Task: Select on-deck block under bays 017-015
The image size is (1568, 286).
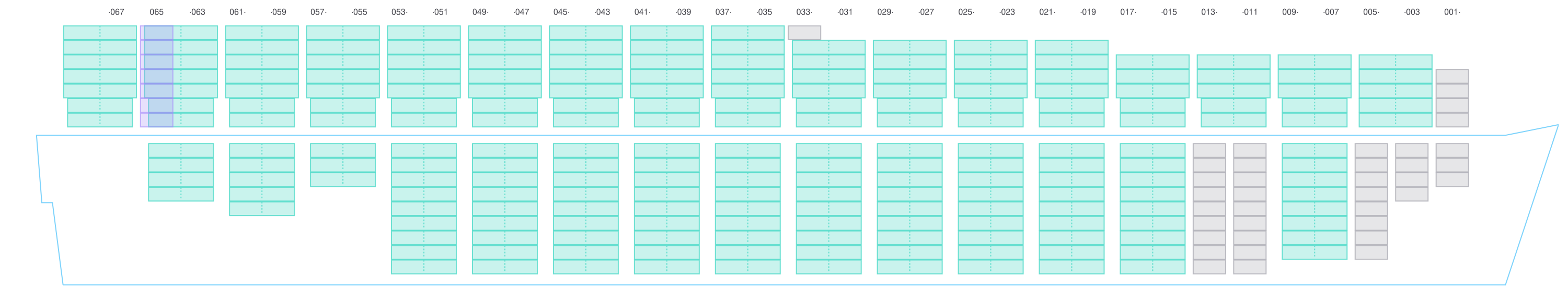Action: (1152, 90)
